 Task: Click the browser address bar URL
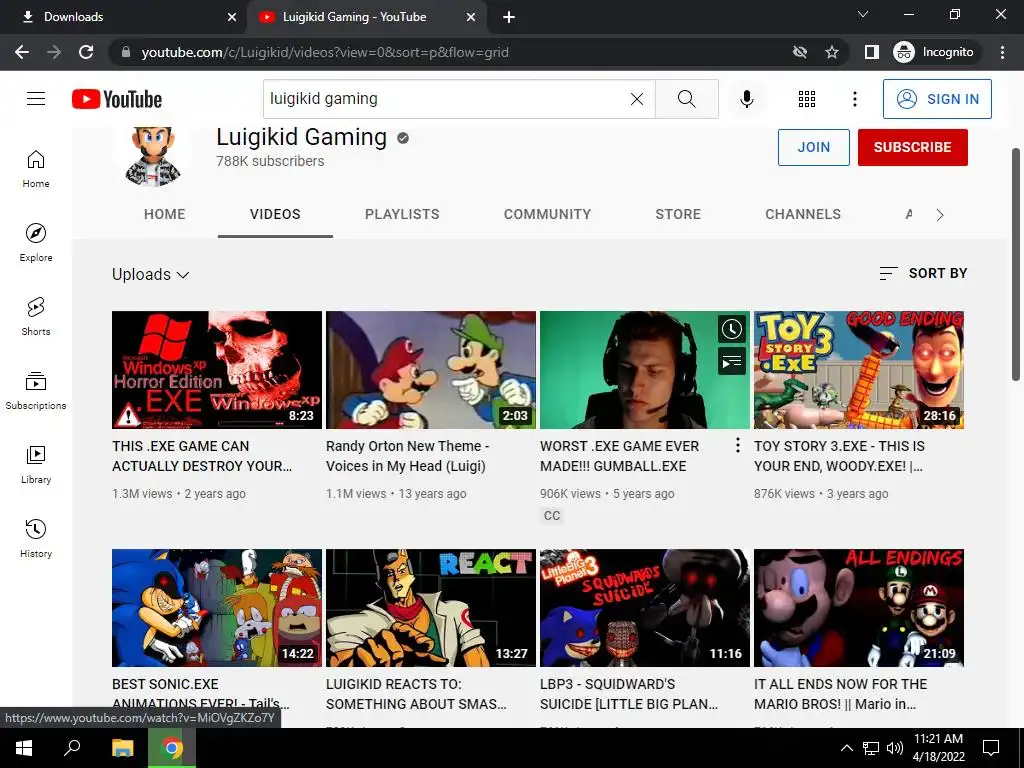pos(325,52)
